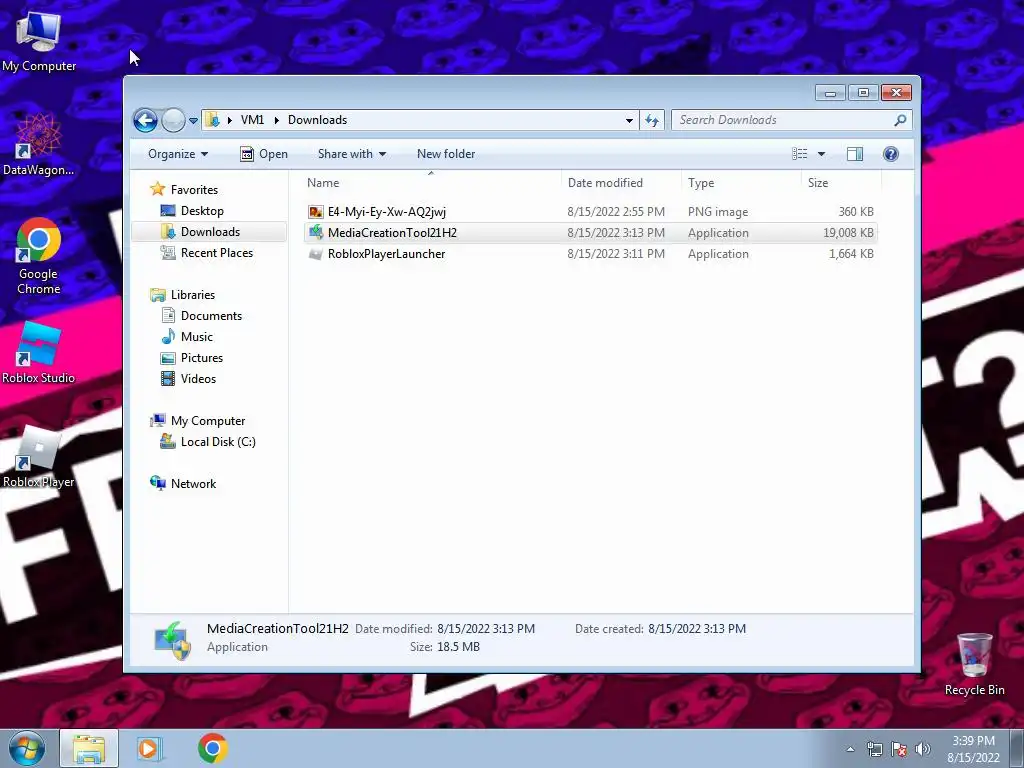Viewport: 1024px width, 768px height.
Task: Open the My Computer desktop icon
Action: 39,40
